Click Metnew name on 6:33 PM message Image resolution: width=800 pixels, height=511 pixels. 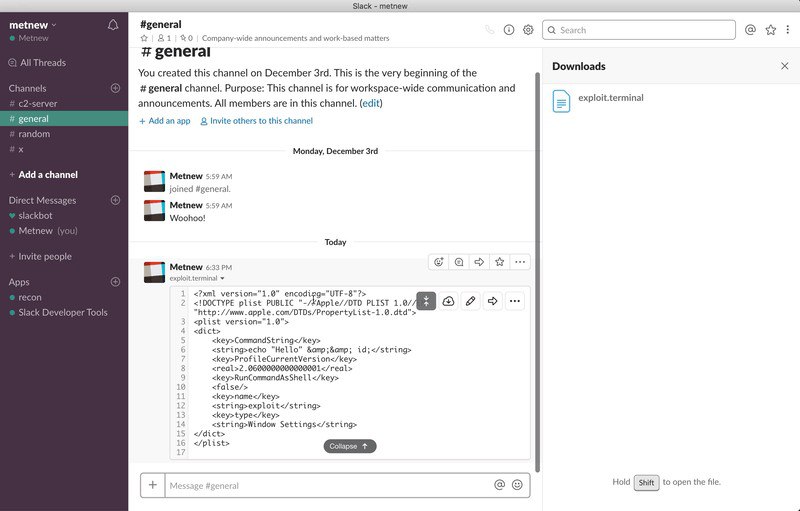click(x=186, y=267)
